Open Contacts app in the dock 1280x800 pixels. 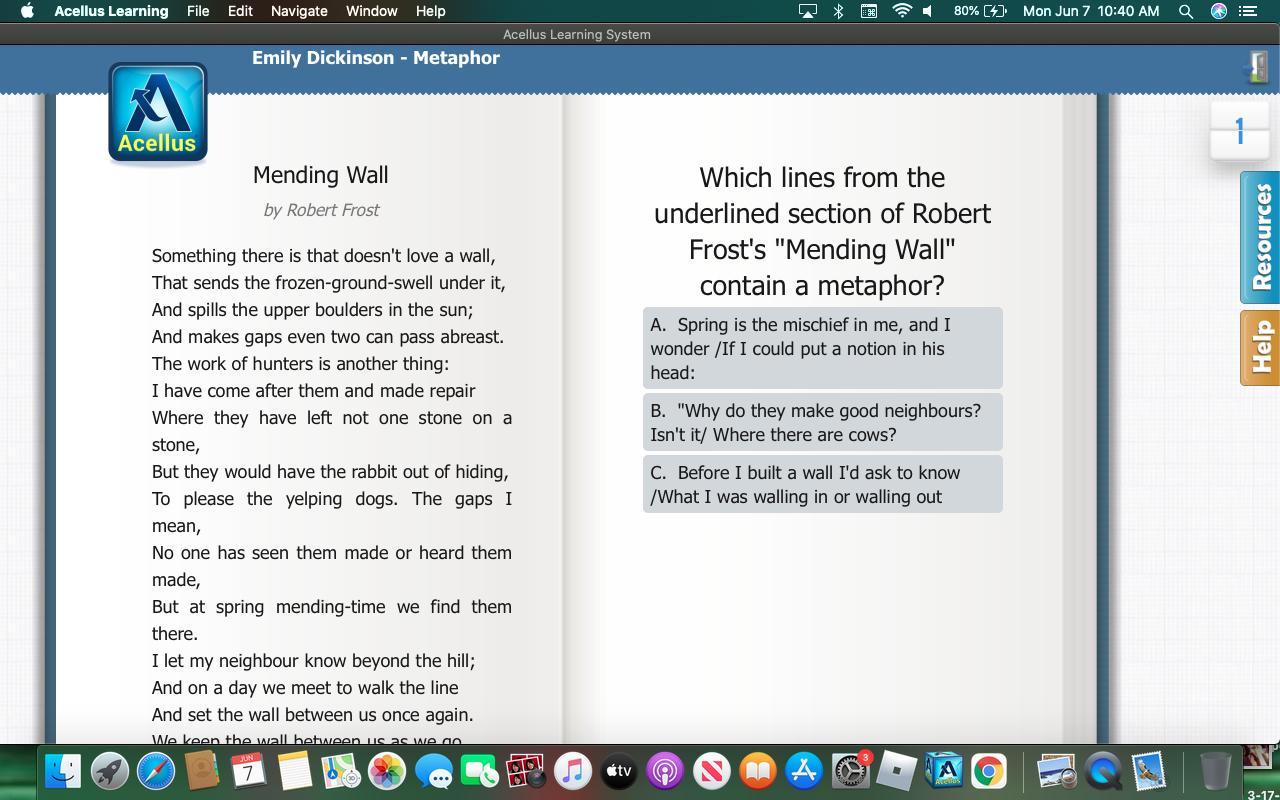click(202, 771)
